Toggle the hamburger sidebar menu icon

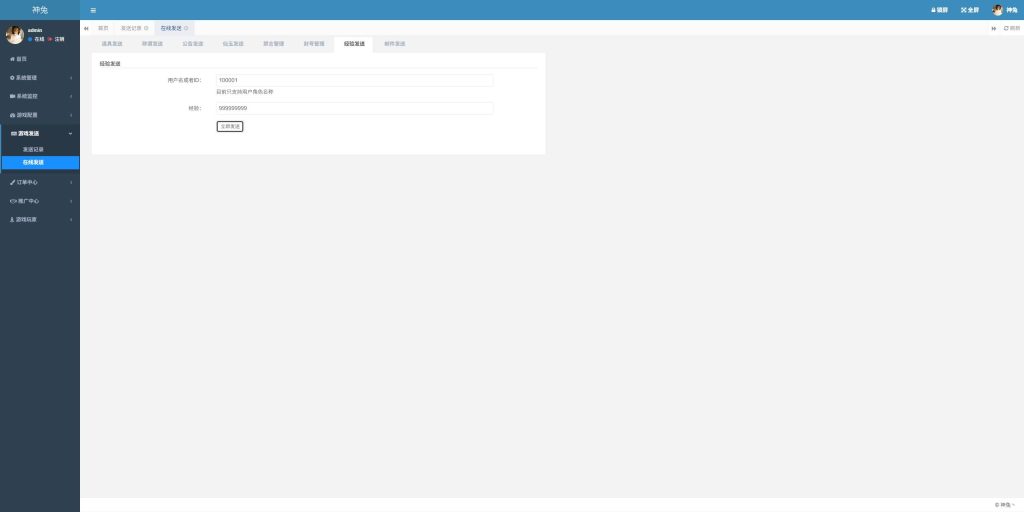pos(93,10)
